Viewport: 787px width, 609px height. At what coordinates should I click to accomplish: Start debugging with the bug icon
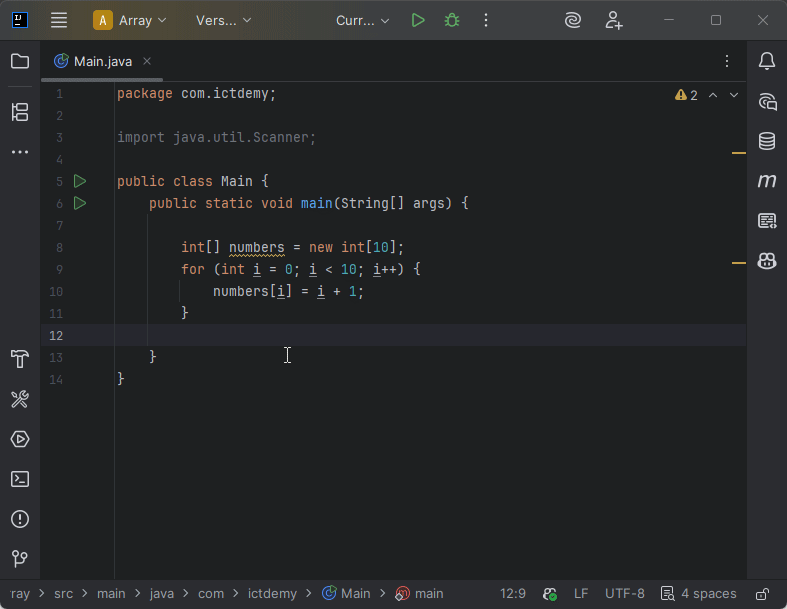(x=452, y=20)
